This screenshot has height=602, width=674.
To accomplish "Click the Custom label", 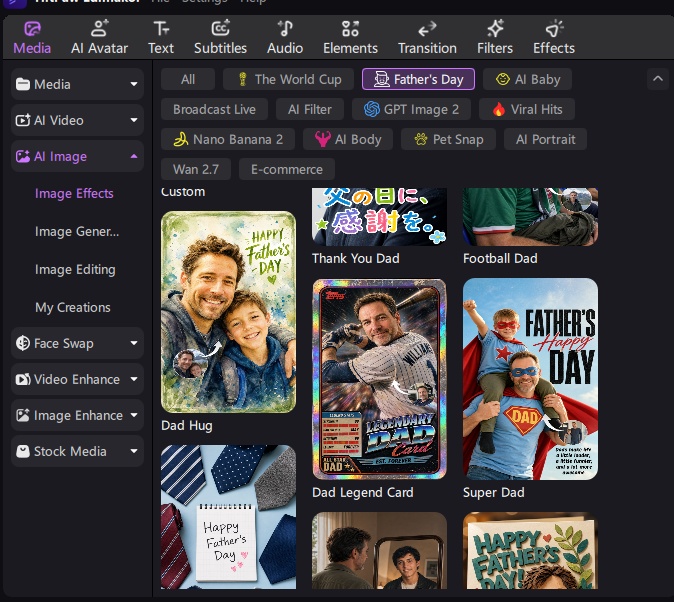I will coord(183,192).
